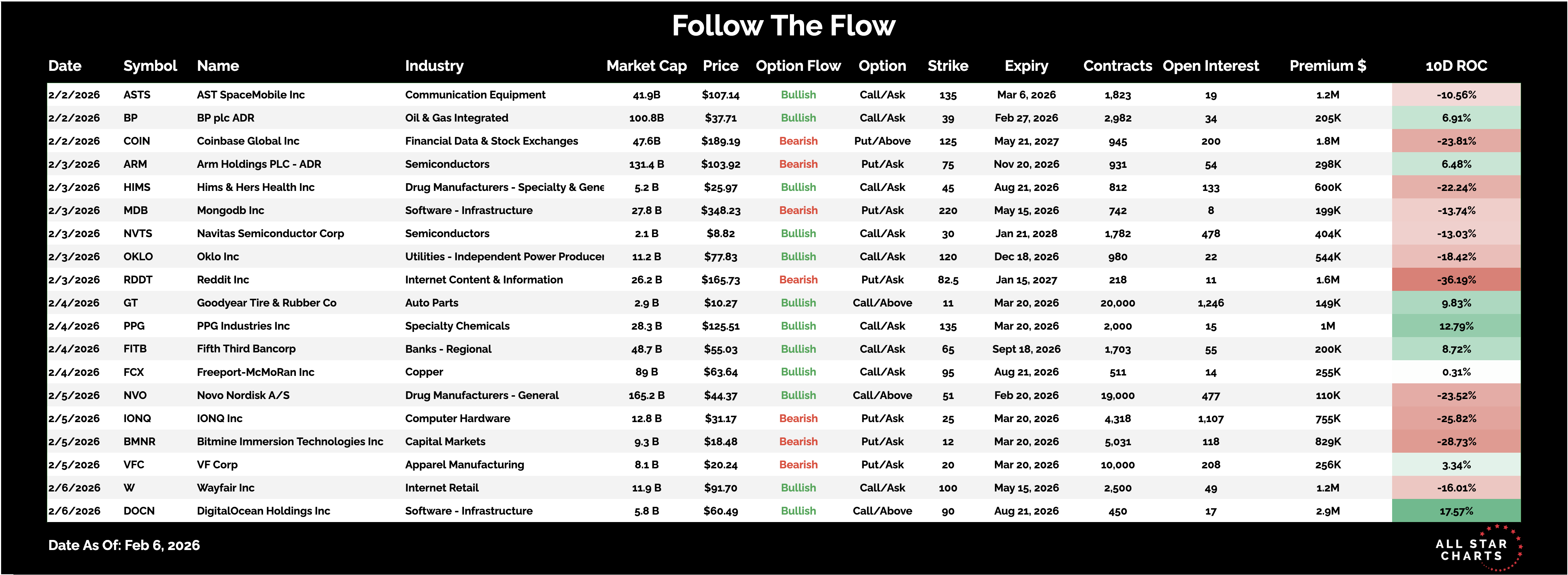This screenshot has height=575, width=1568.
Task: Select the 10D ROC column header
Action: 1455,66
